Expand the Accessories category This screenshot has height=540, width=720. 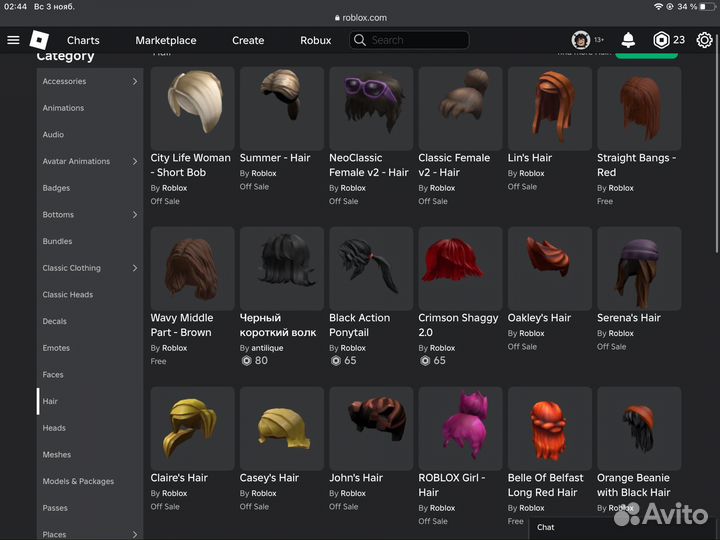tap(135, 81)
